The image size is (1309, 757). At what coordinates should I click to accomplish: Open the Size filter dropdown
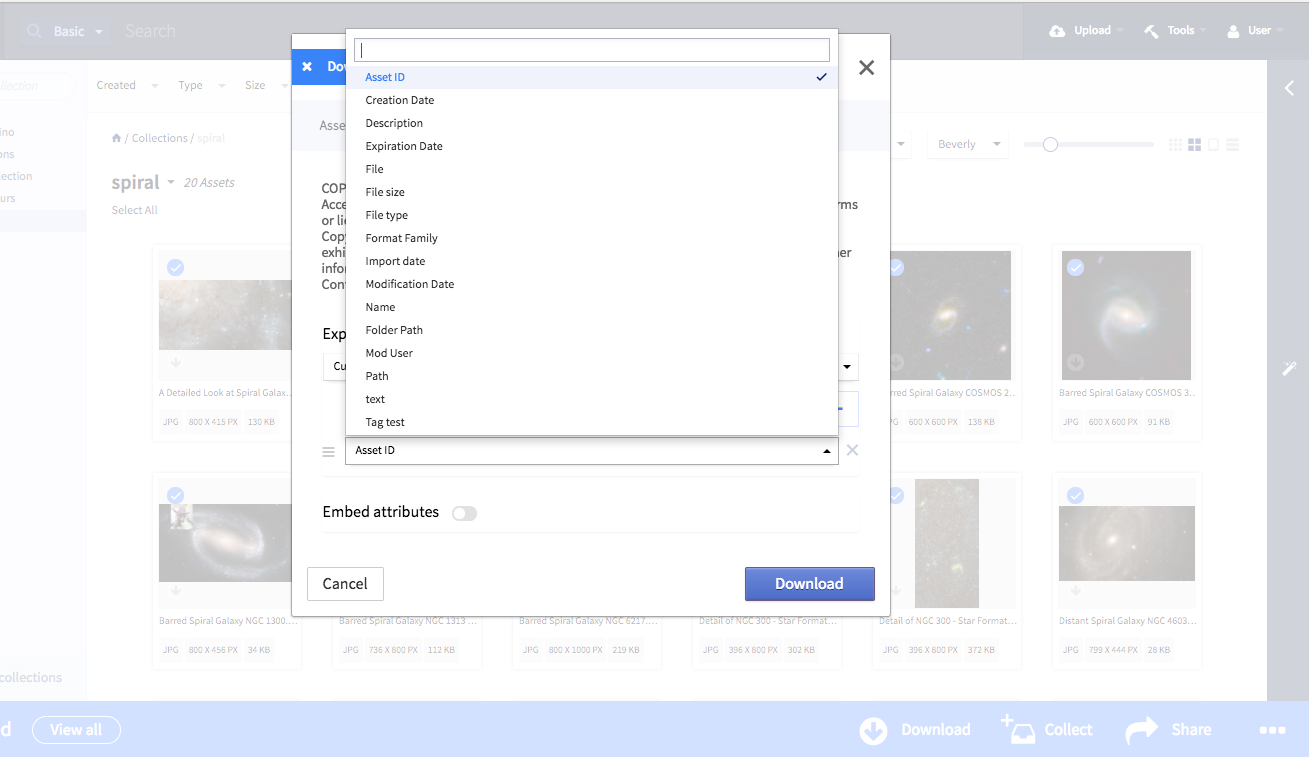point(266,86)
